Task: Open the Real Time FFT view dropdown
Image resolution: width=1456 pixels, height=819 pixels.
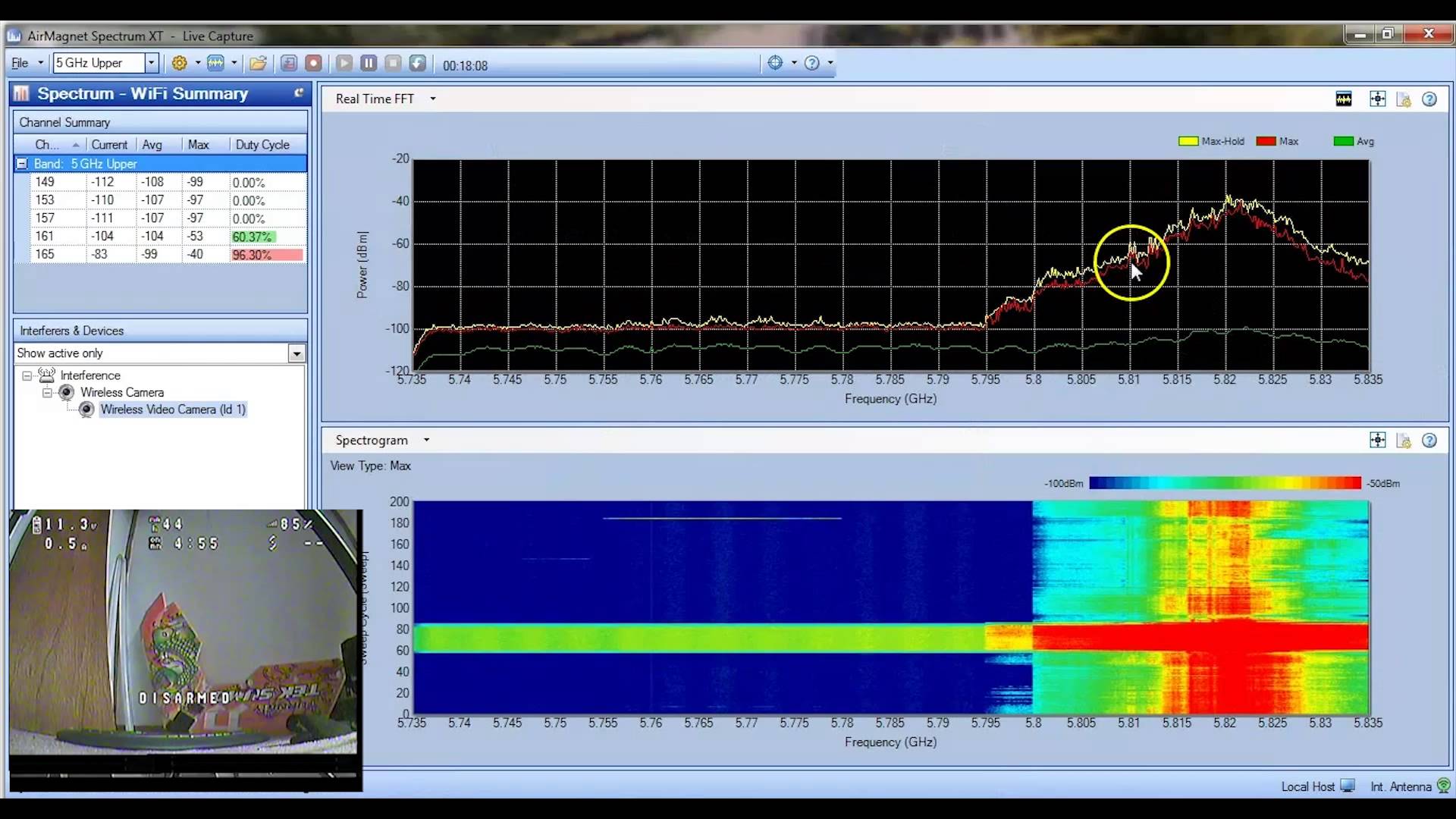Action: point(433,99)
